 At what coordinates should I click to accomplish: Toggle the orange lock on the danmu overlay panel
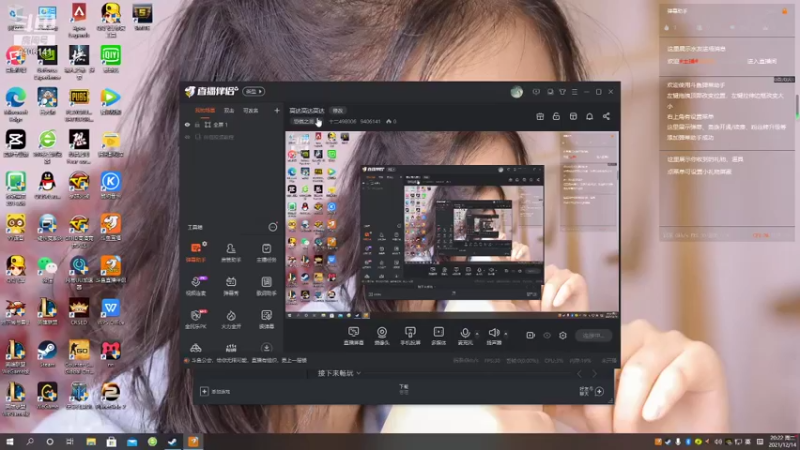784,11
